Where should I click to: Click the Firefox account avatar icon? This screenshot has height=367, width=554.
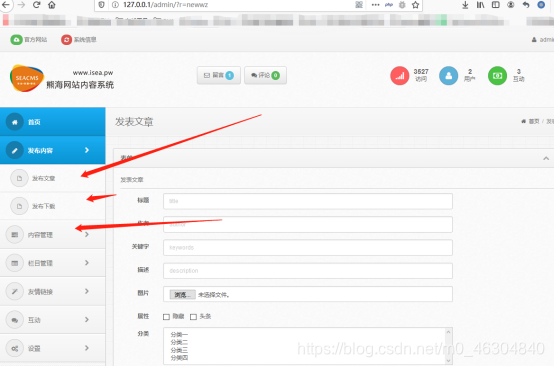[511, 5]
